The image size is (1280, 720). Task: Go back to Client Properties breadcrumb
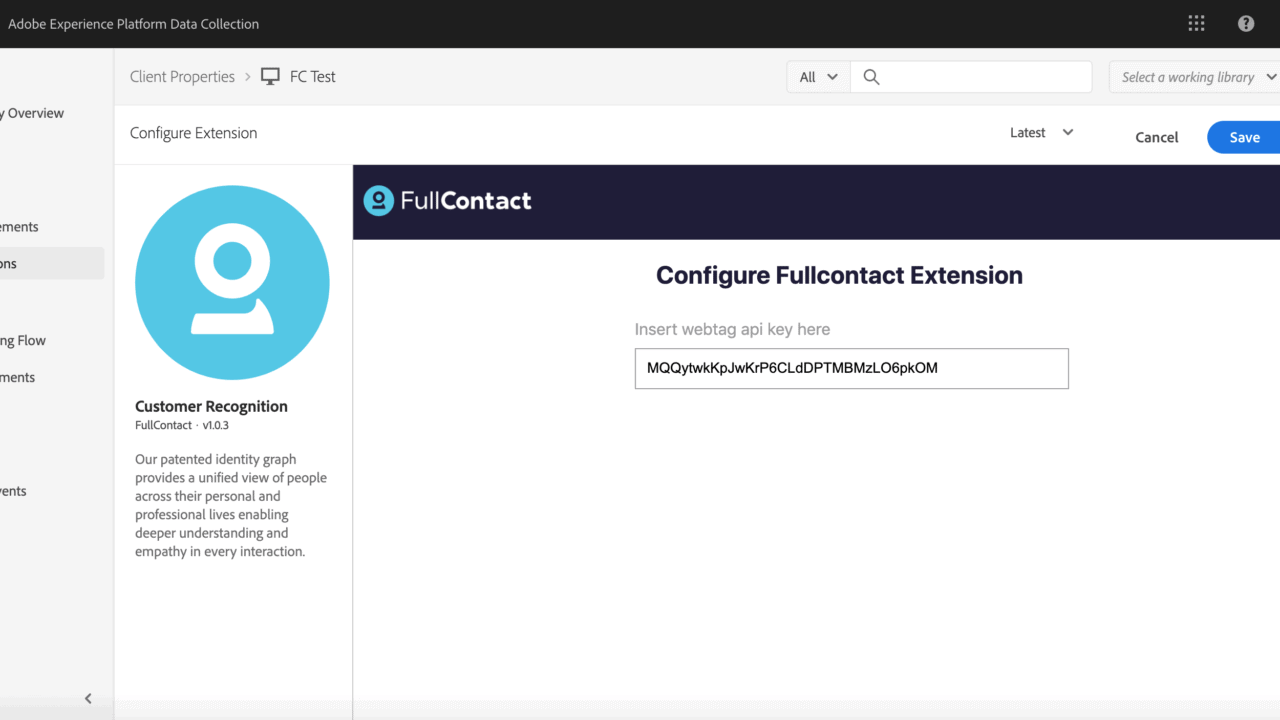(x=182, y=77)
